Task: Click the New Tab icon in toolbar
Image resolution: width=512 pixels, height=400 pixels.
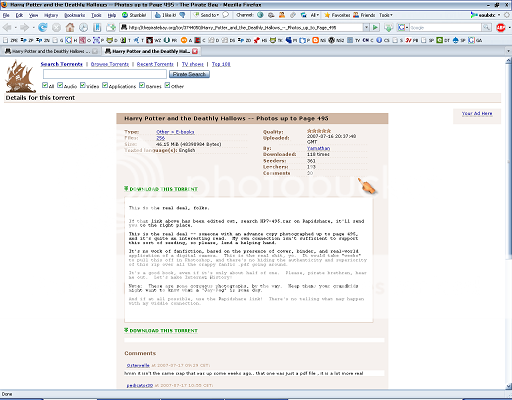Action: [x=111, y=27]
